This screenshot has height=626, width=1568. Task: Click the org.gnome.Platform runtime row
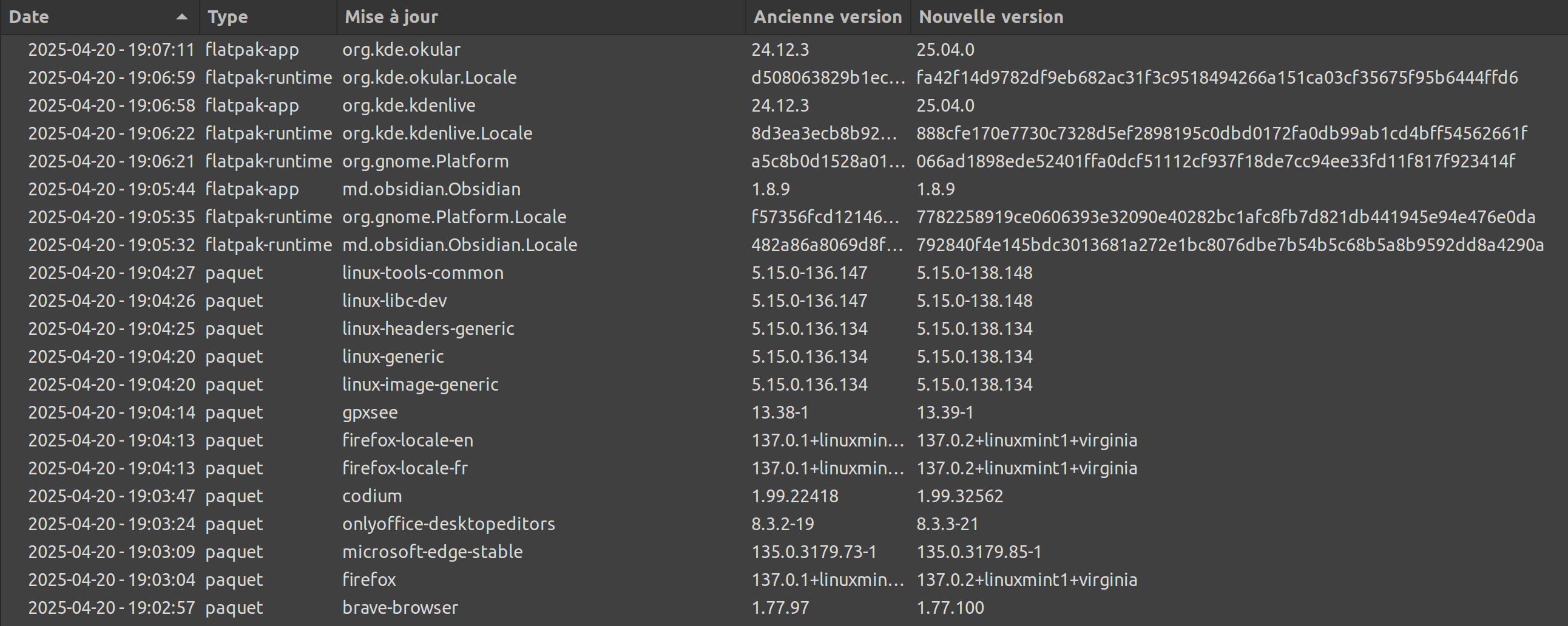click(x=425, y=161)
